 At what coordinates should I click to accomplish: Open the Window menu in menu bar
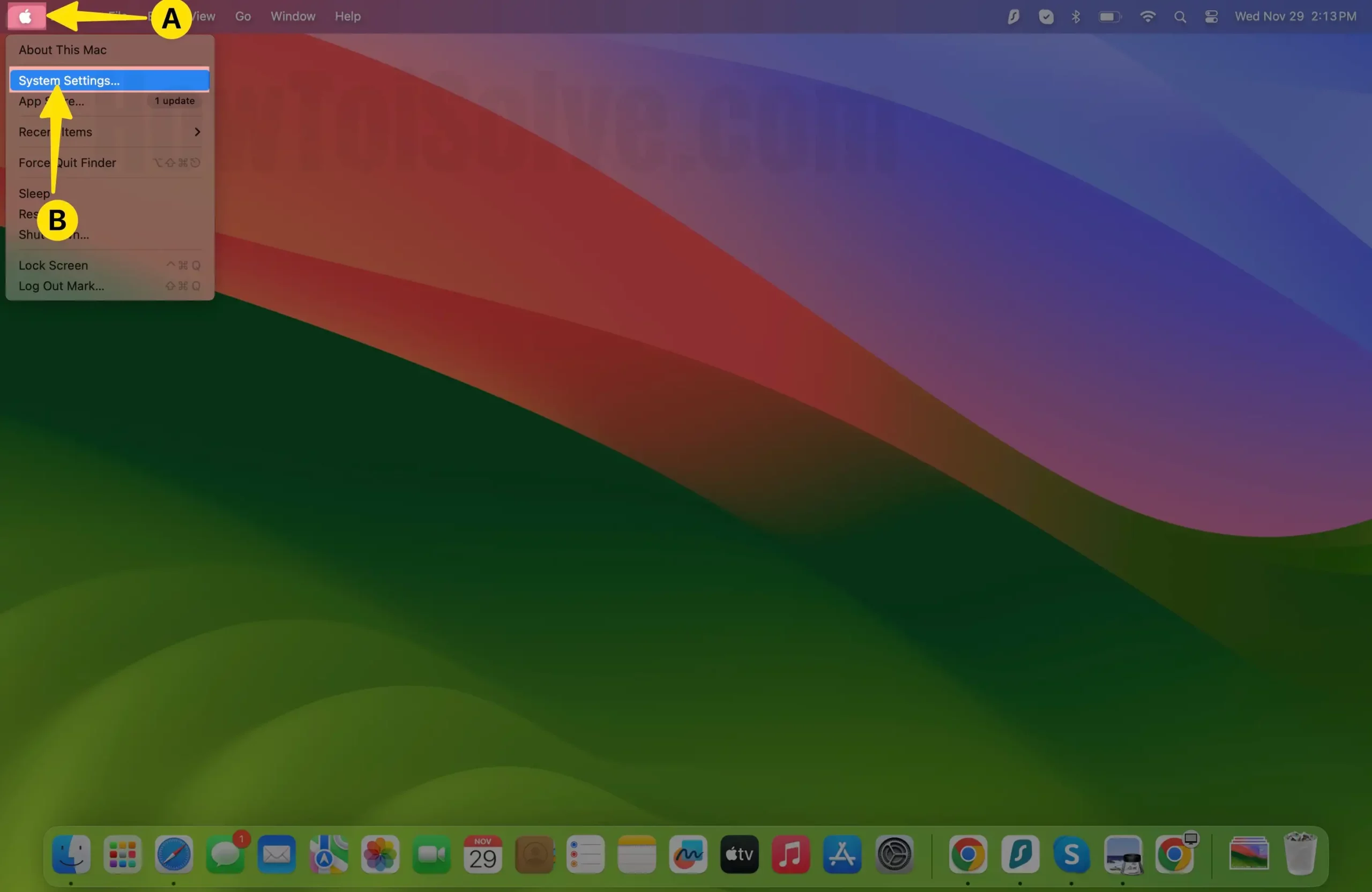[293, 17]
